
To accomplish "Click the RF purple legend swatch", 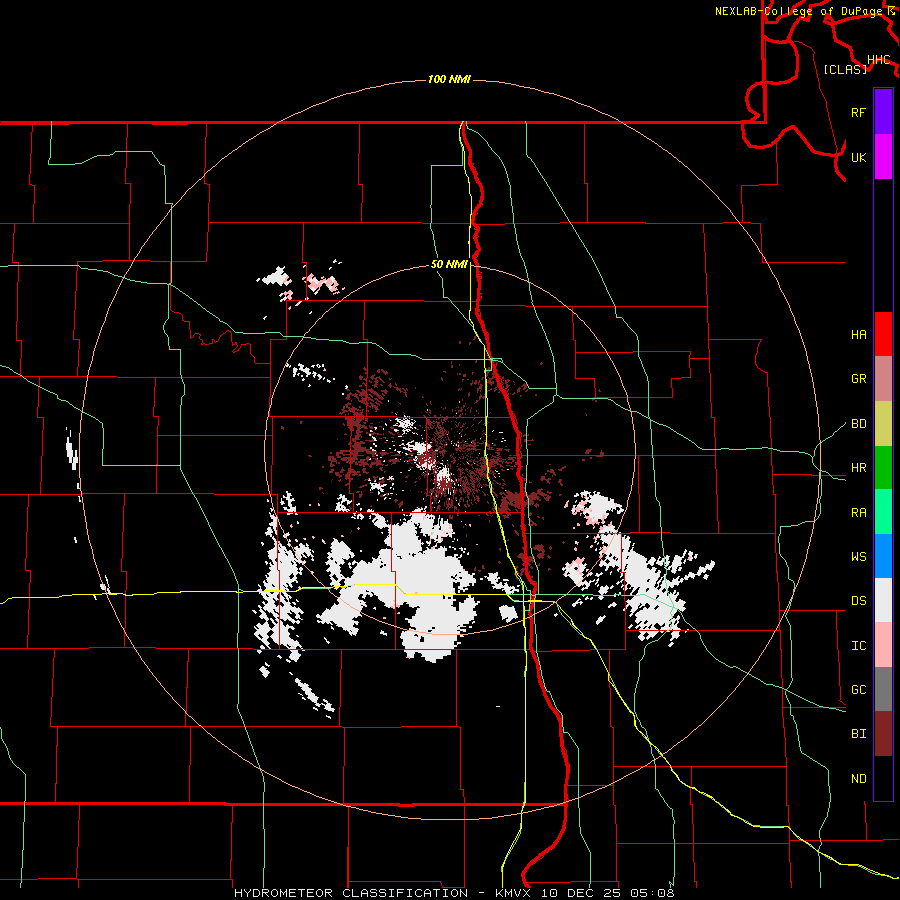I will (x=883, y=111).
